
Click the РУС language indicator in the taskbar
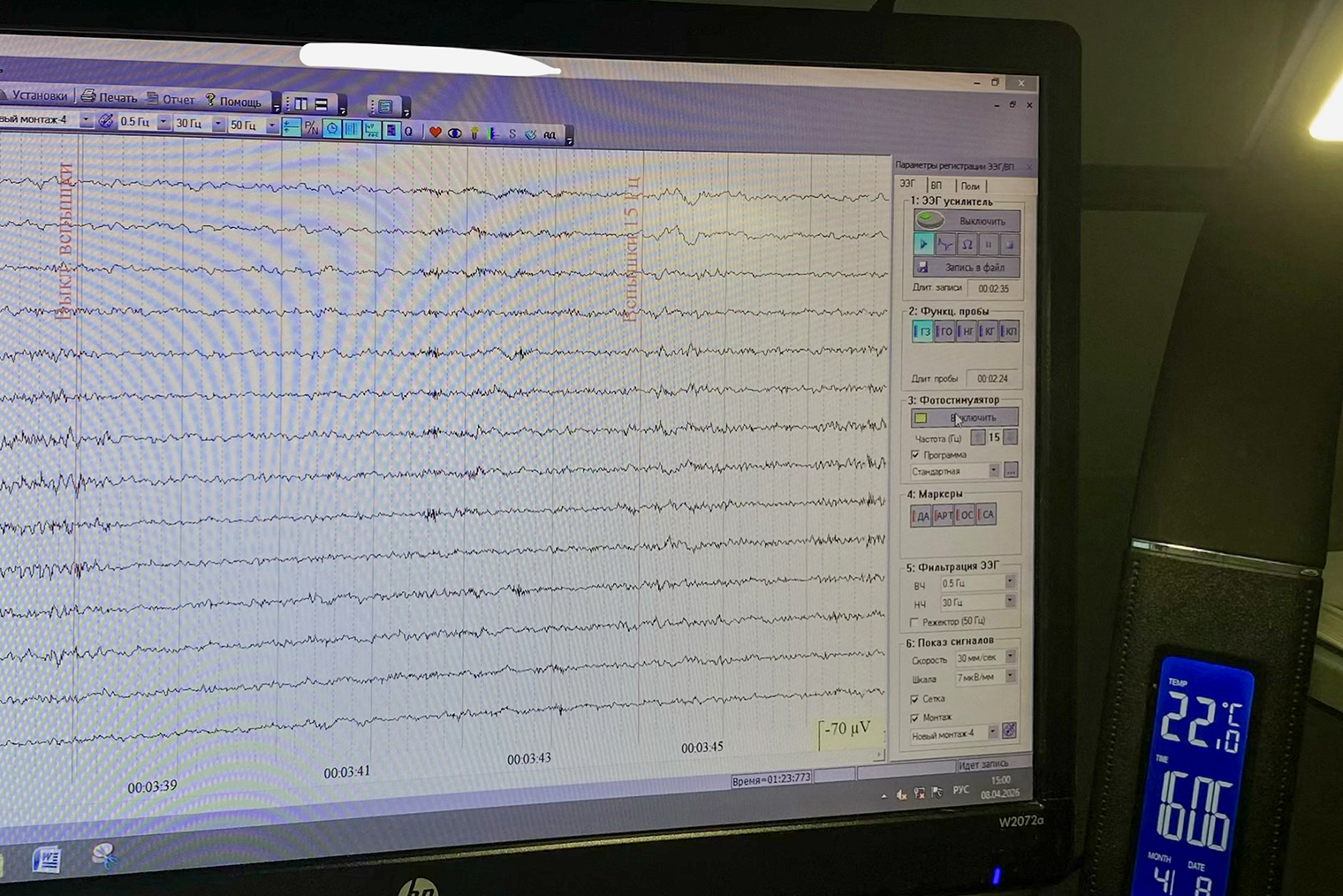[961, 789]
